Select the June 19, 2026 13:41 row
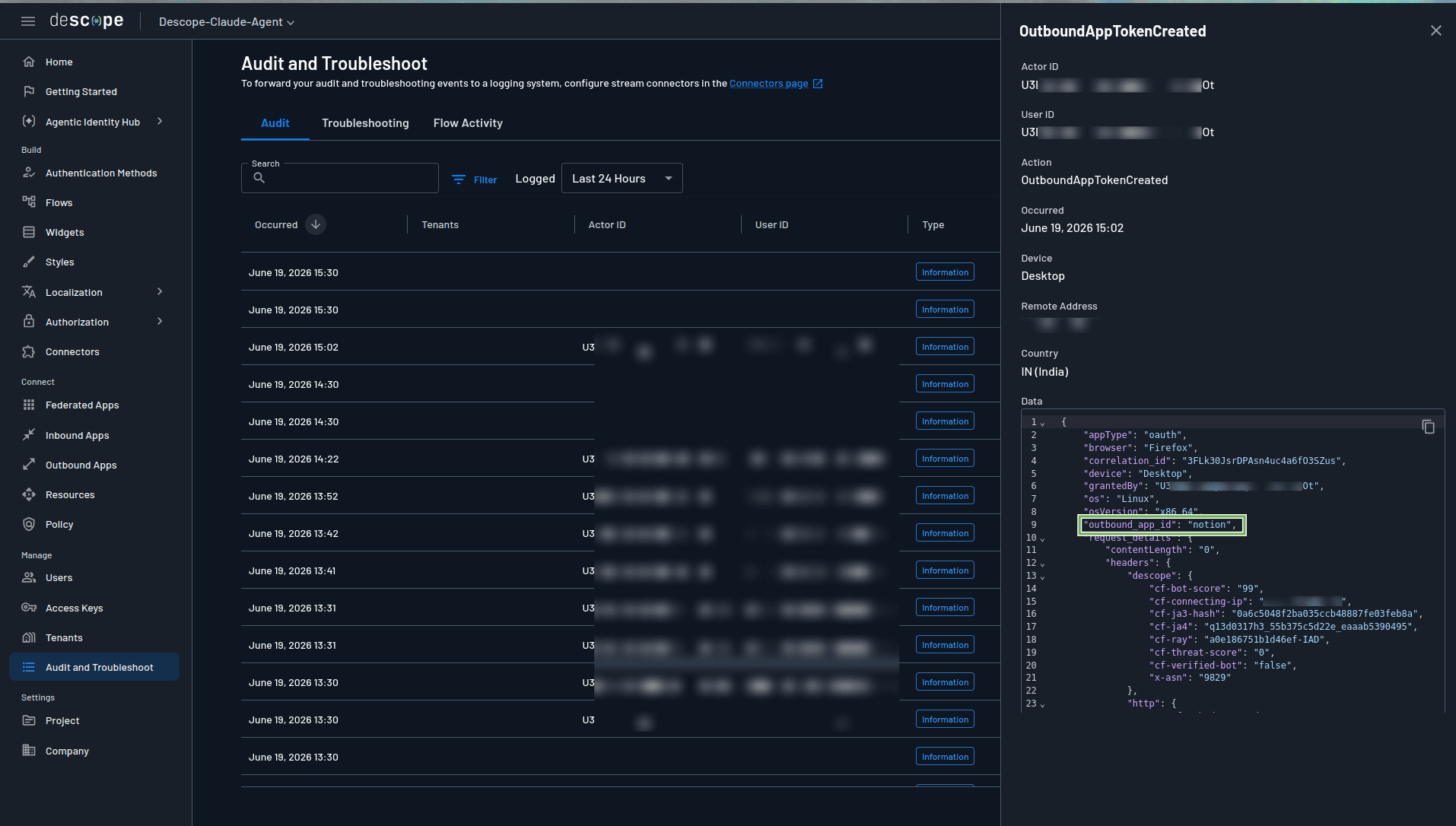The height and width of the screenshot is (826, 1456). [x=620, y=570]
